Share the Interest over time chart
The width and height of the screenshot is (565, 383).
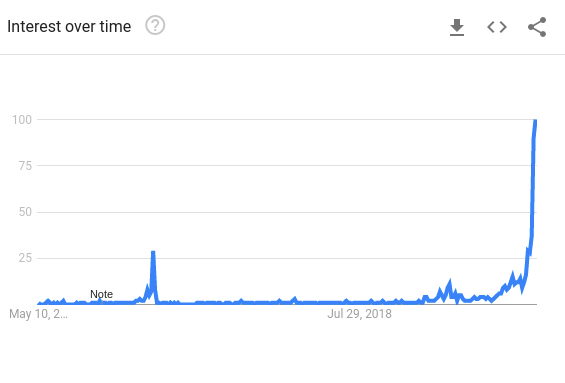(x=537, y=27)
